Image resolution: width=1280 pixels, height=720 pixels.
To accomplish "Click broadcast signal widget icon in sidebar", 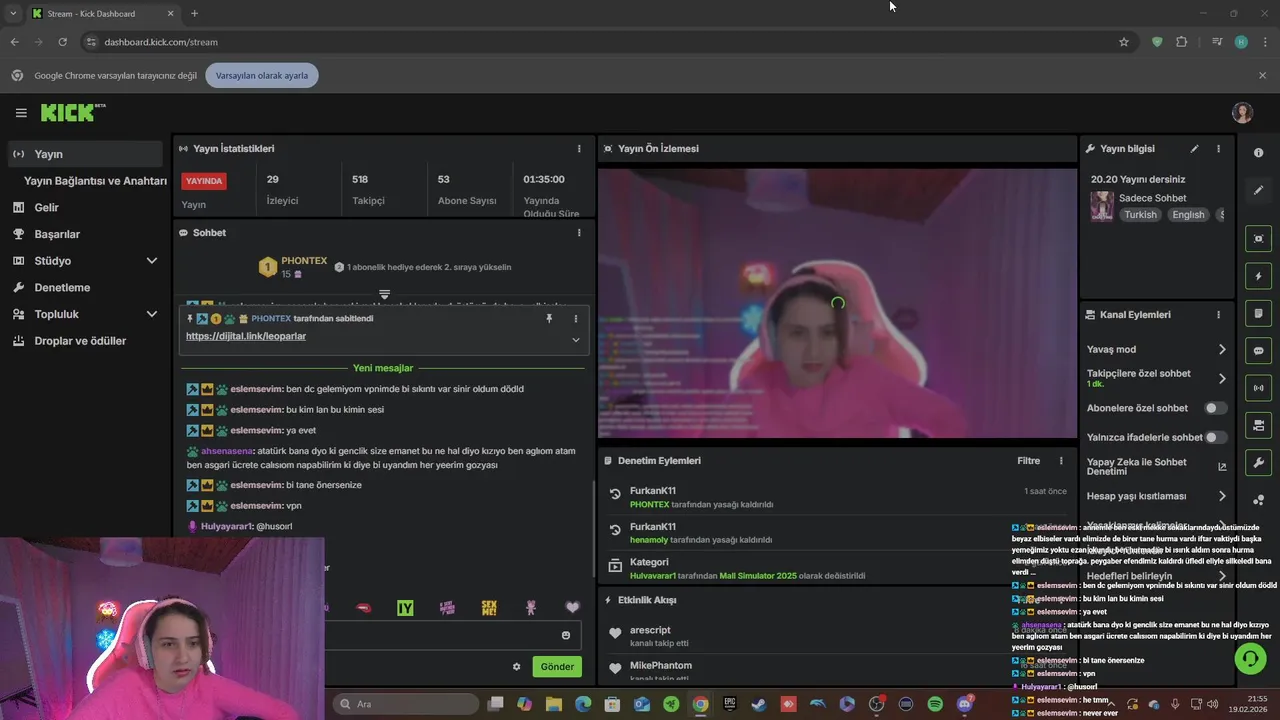I will (x=1259, y=388).
